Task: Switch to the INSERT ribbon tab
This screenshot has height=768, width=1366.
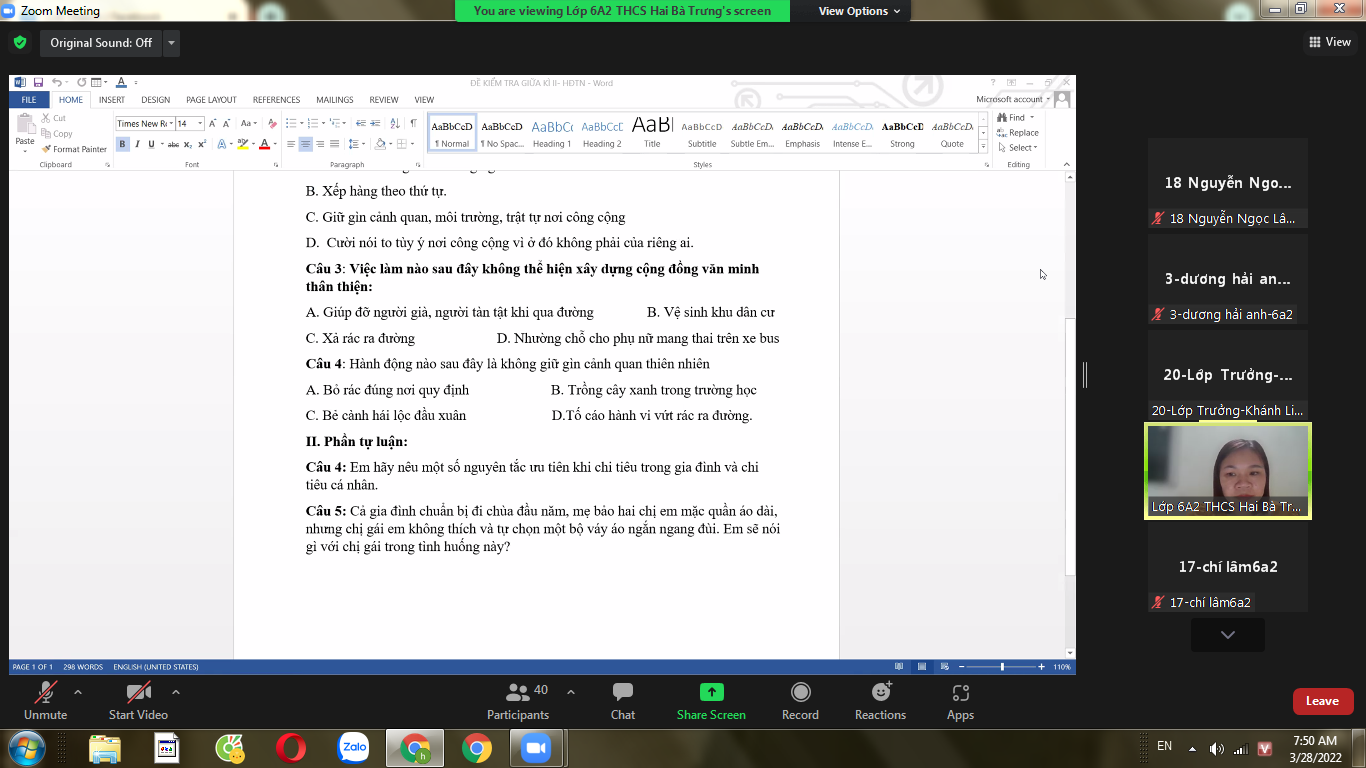Action: pos(112,100)
